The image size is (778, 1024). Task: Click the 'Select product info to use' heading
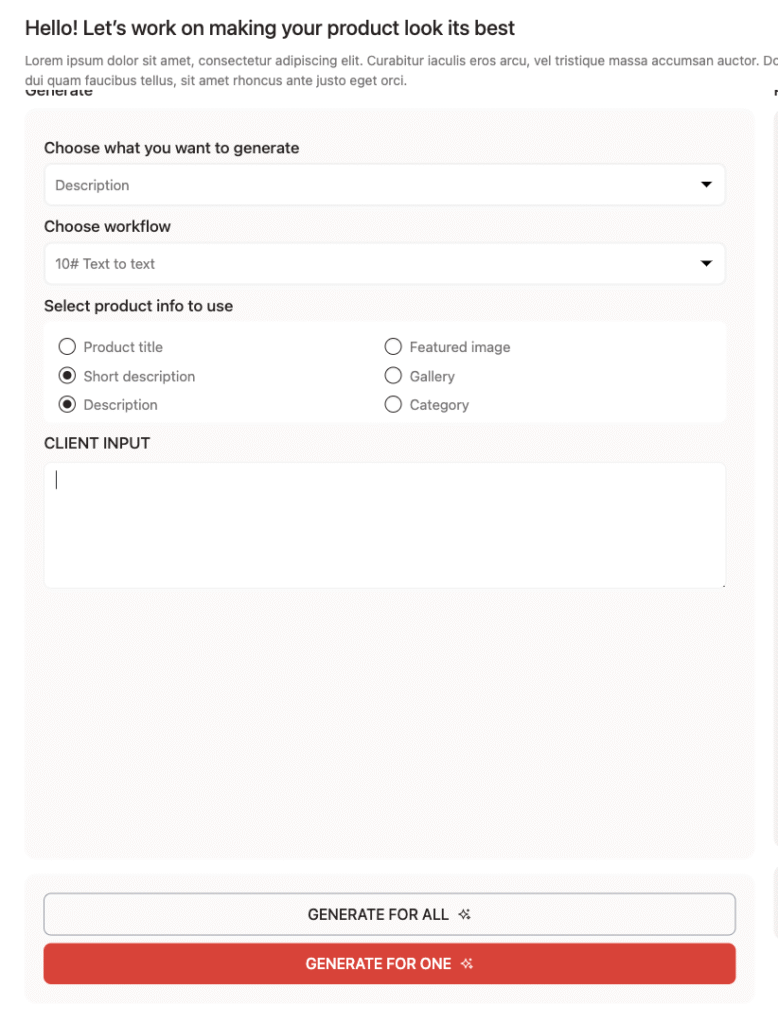click(138, 306)
